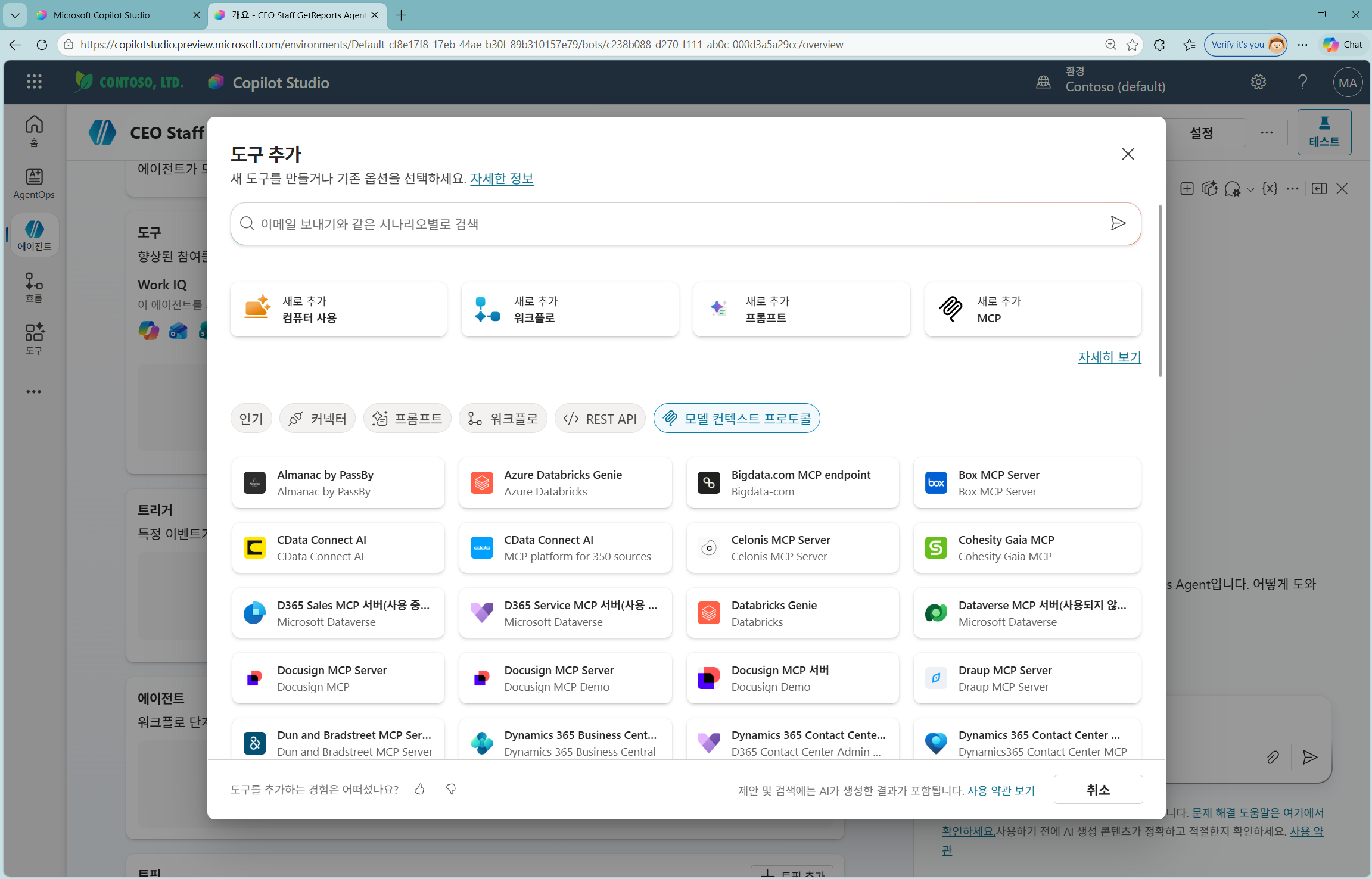Viewport: 1372px width, 879px height.
Task: Close the 도구 추가 dialog
Action: point(1128,154)
